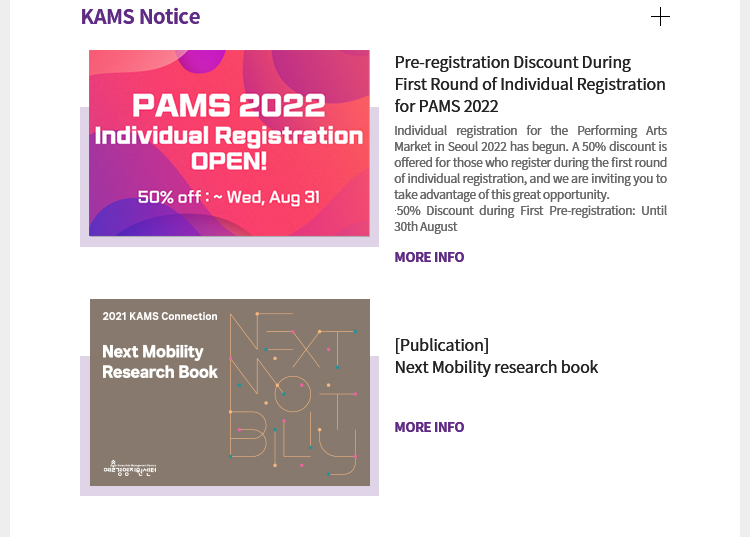Click MORE INFO under the Publication entry

click(429, 427)
